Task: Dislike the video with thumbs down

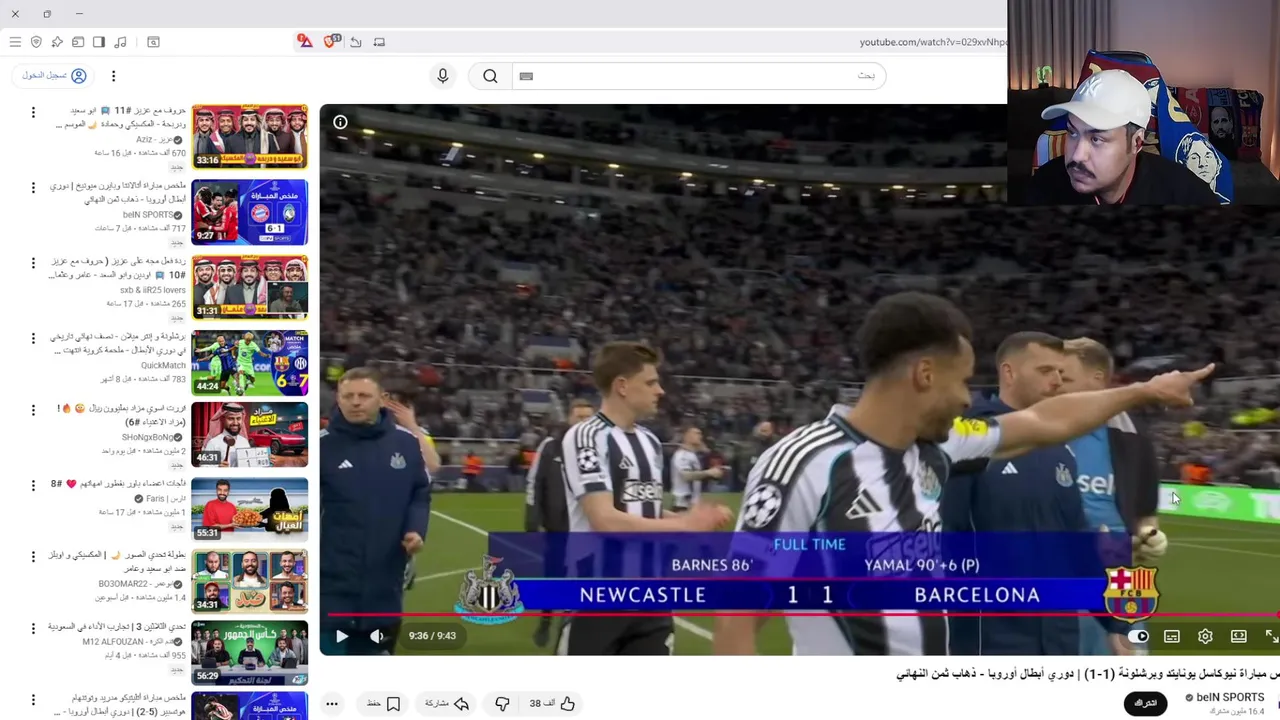Action: point(502,704)
